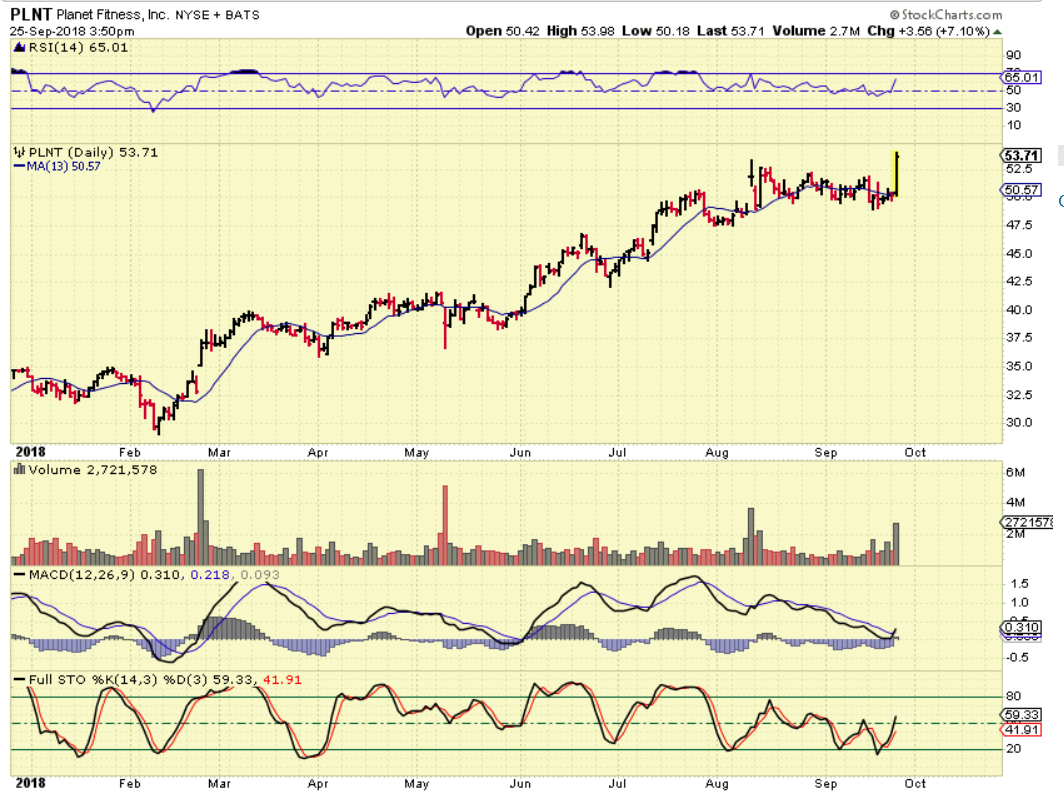Click the 50.57 moving average price tag
This screenshot has height=795, width=1064.
1021,190
